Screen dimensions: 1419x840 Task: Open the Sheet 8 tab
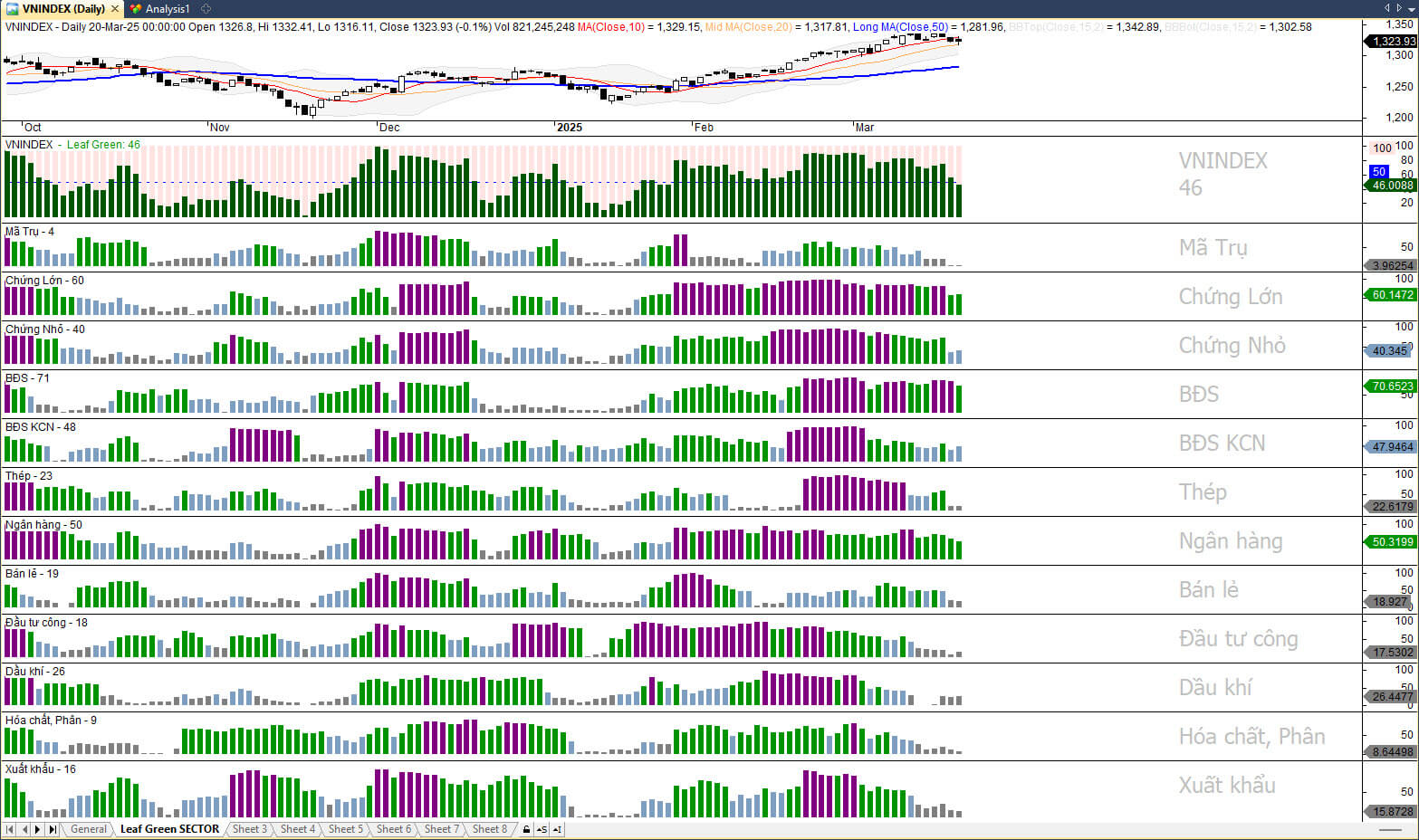click(x=490, y=829)
